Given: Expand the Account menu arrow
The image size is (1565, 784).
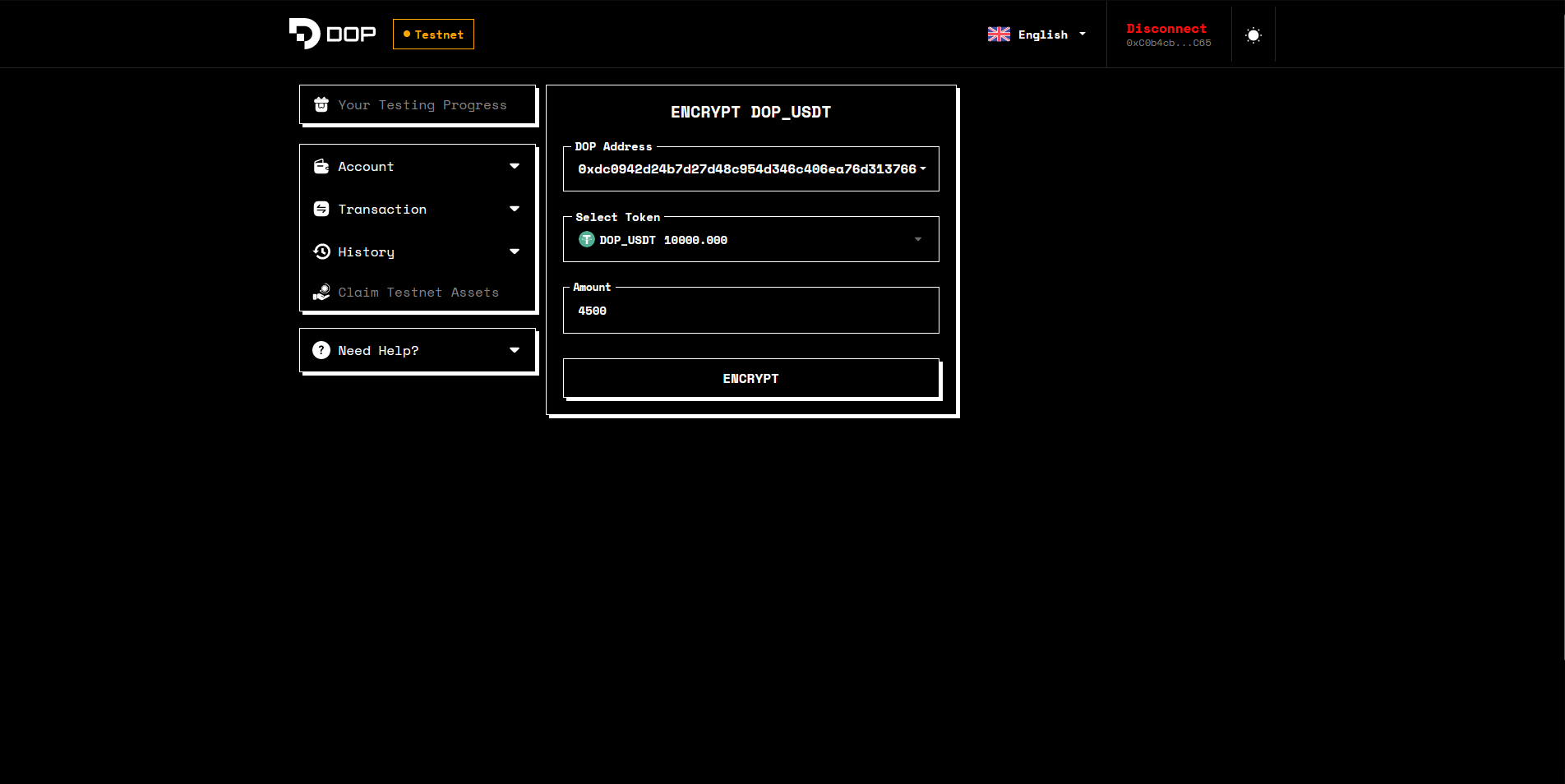Looking at the screenshot, I should (515, 167).
